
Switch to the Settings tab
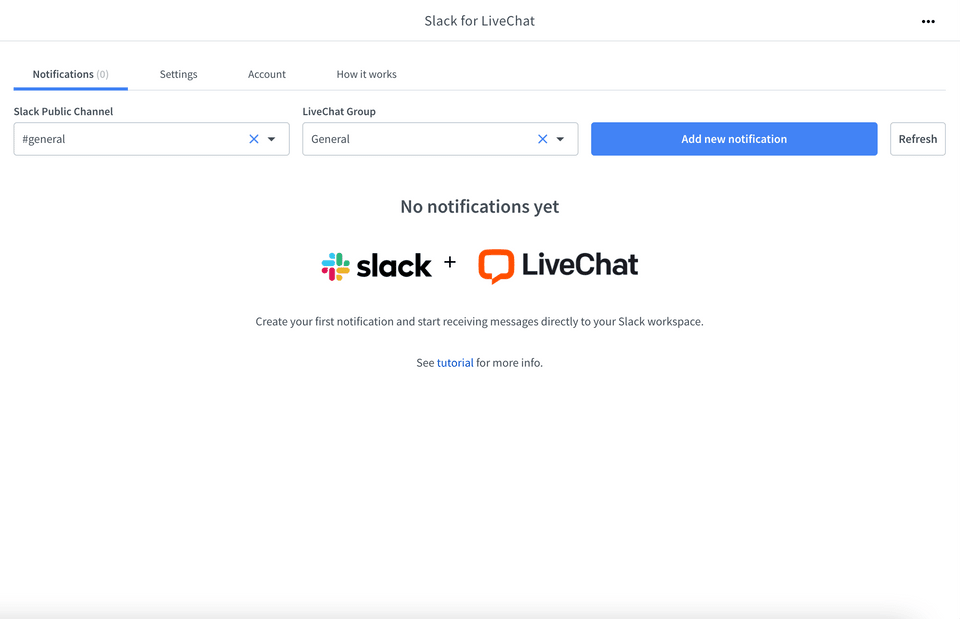pos(178,74)
